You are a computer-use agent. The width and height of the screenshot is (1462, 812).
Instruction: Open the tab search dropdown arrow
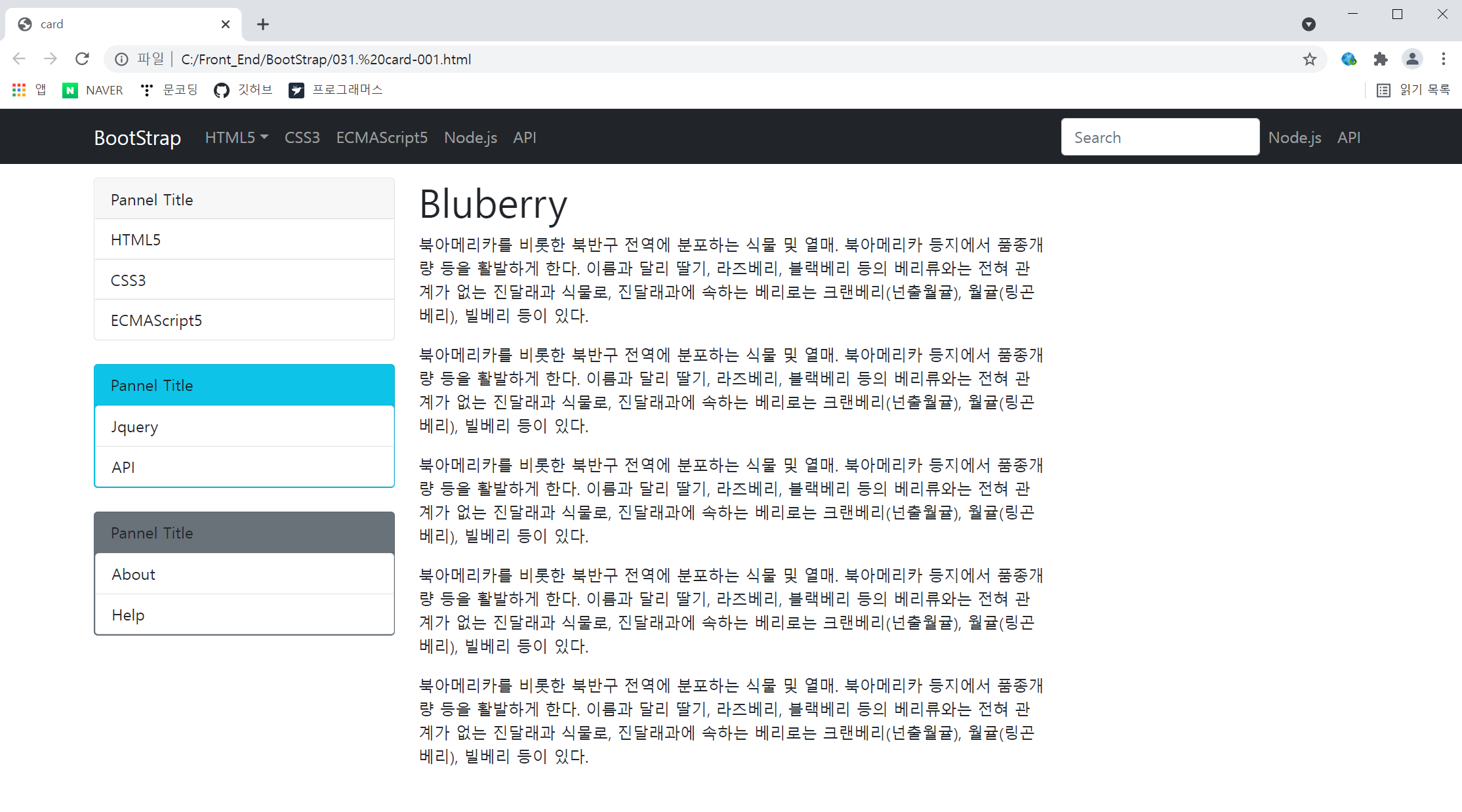point(1308,24)
